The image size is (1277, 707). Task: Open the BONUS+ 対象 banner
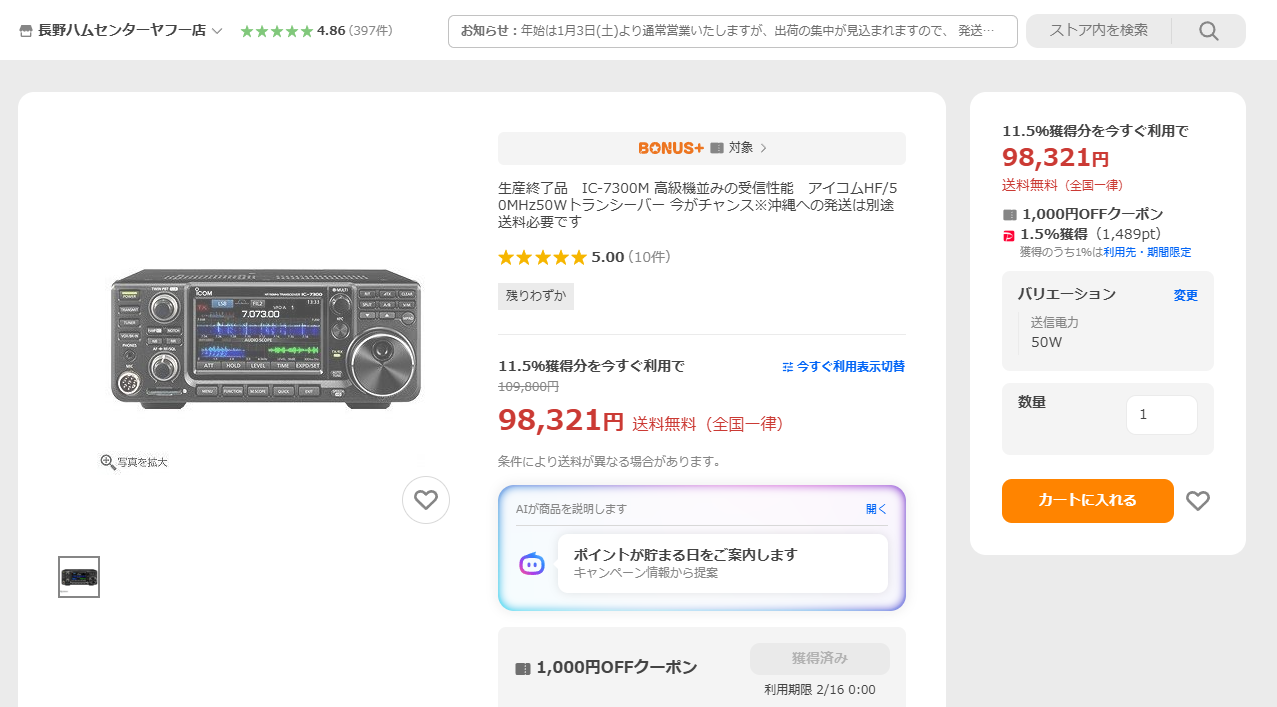(x=702, y=148)
